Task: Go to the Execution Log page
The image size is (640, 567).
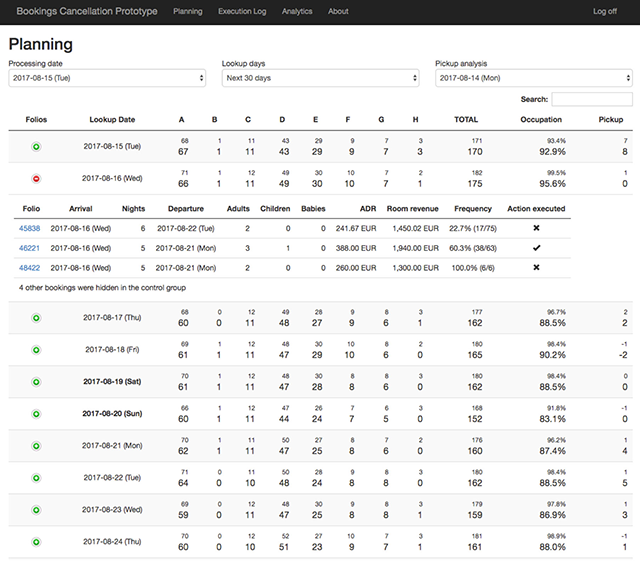Action: coord(242,12)
